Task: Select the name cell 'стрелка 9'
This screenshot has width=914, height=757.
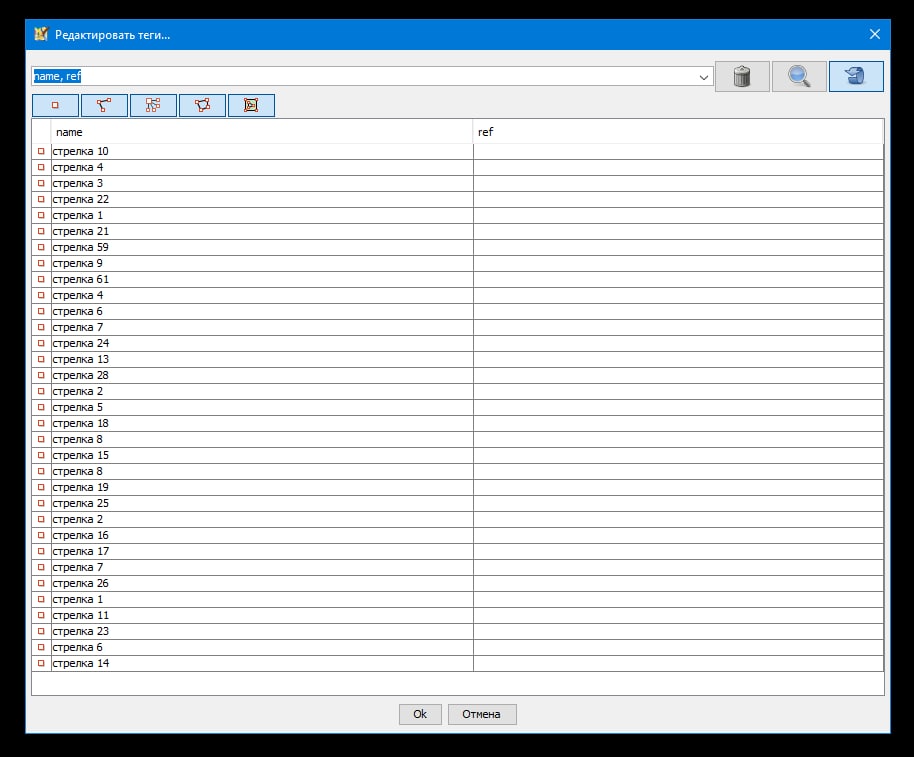Action: [x=262, y=263]
